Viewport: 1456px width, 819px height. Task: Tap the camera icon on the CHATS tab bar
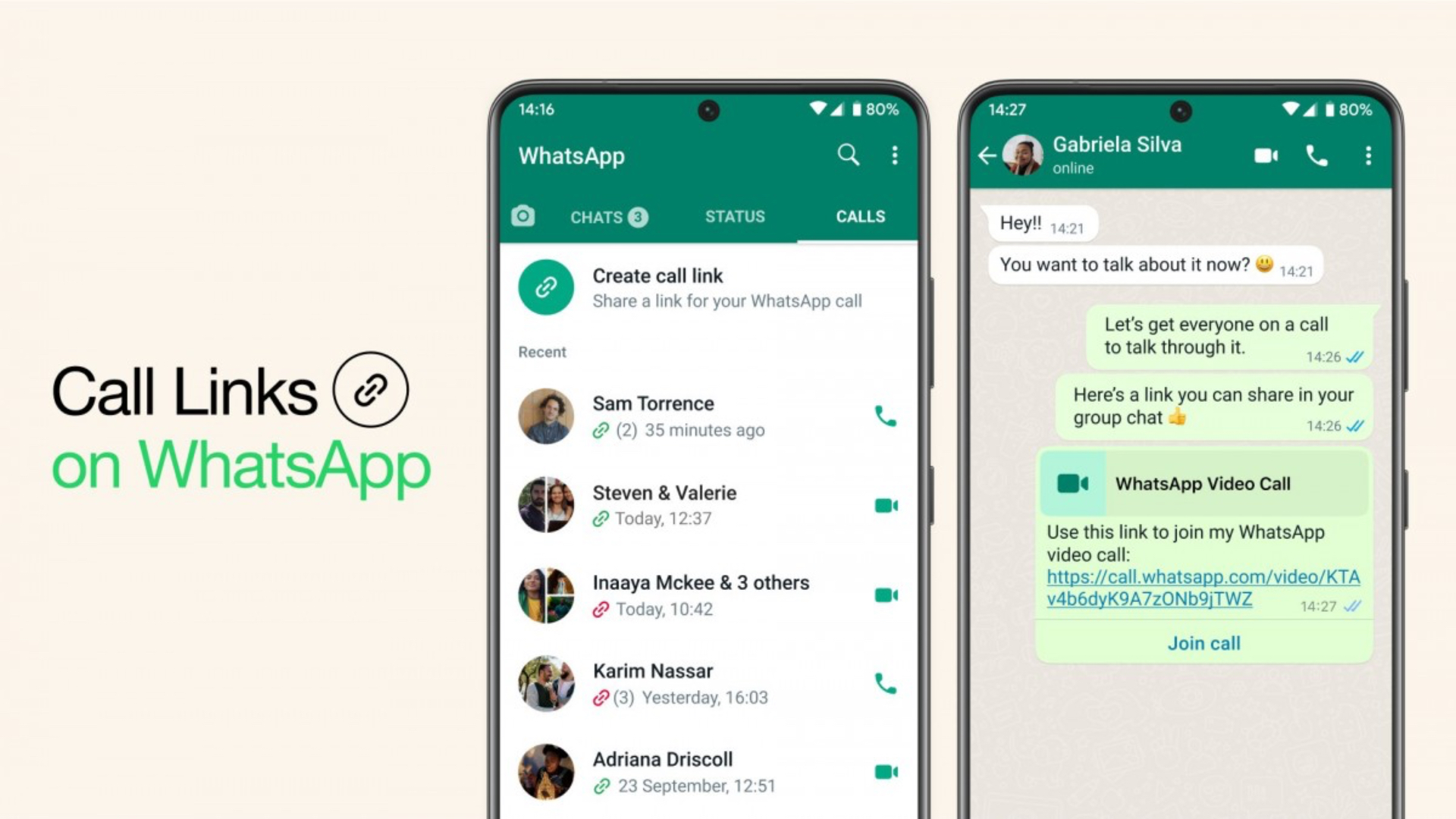point(522,215)
